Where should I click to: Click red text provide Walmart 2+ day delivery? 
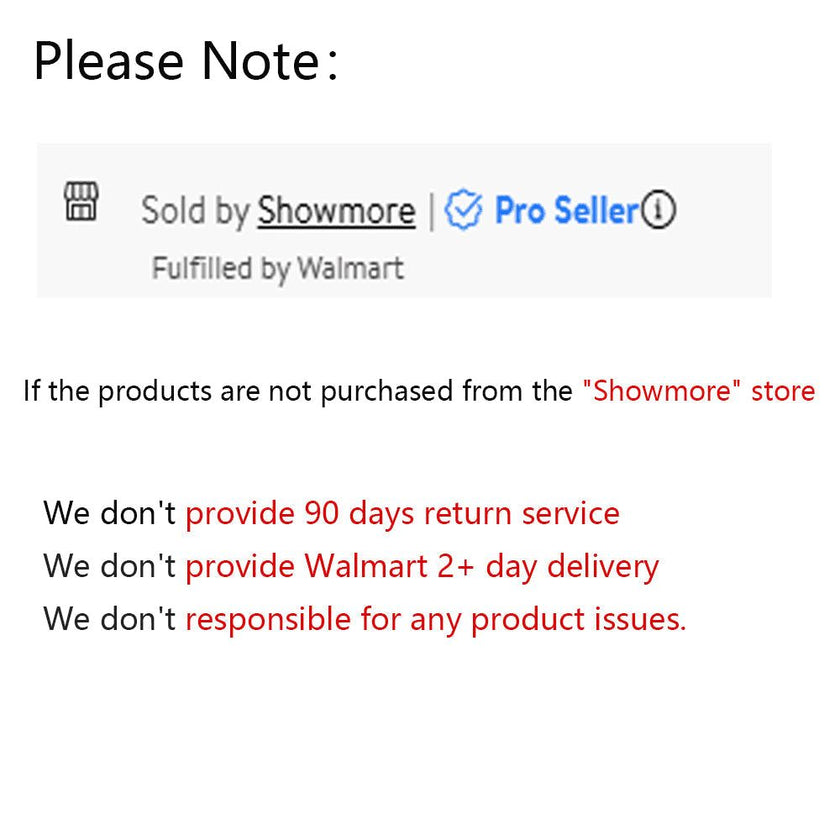[x=422, y=567]
